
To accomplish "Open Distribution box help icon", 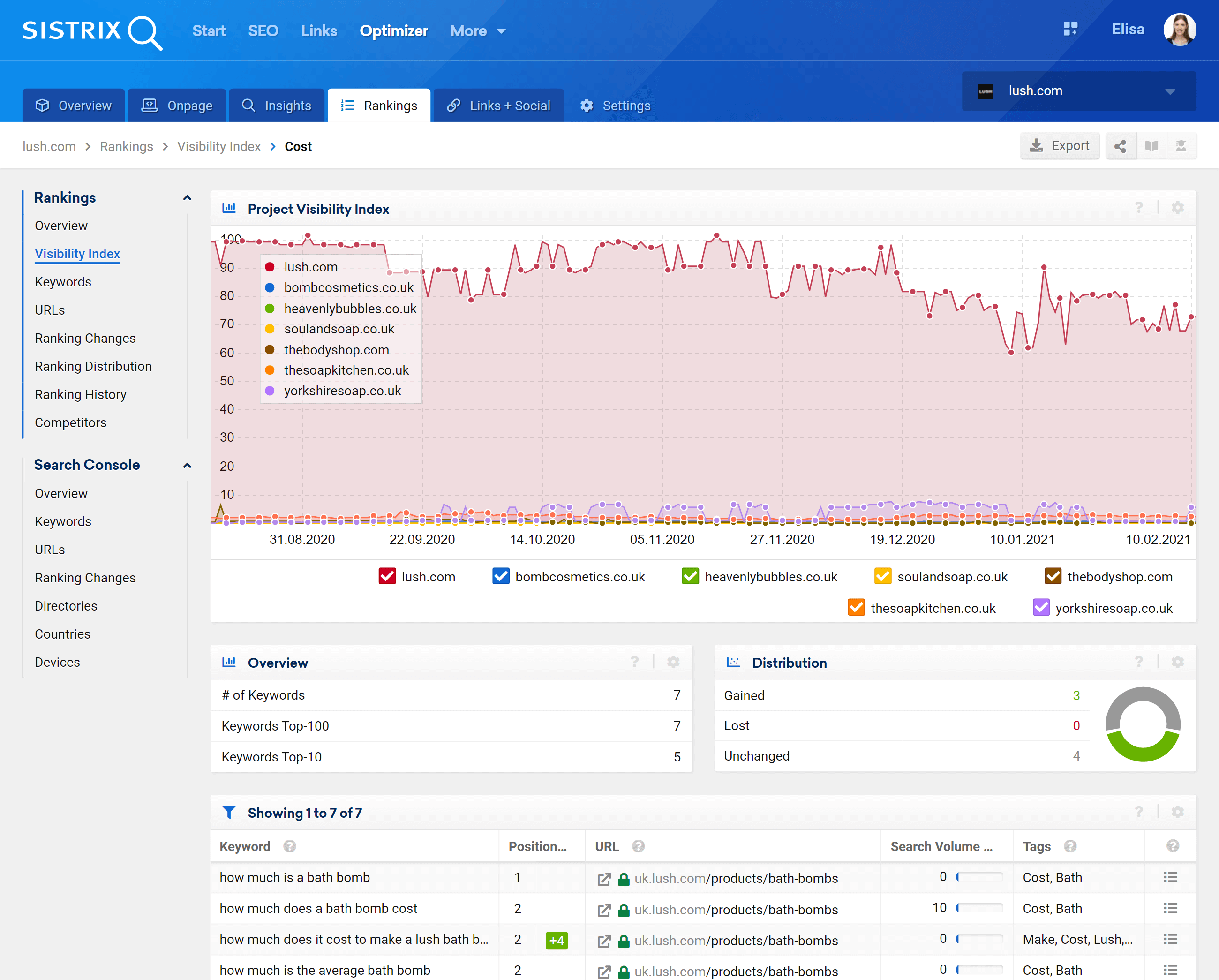I will [x=1139, y=662].
